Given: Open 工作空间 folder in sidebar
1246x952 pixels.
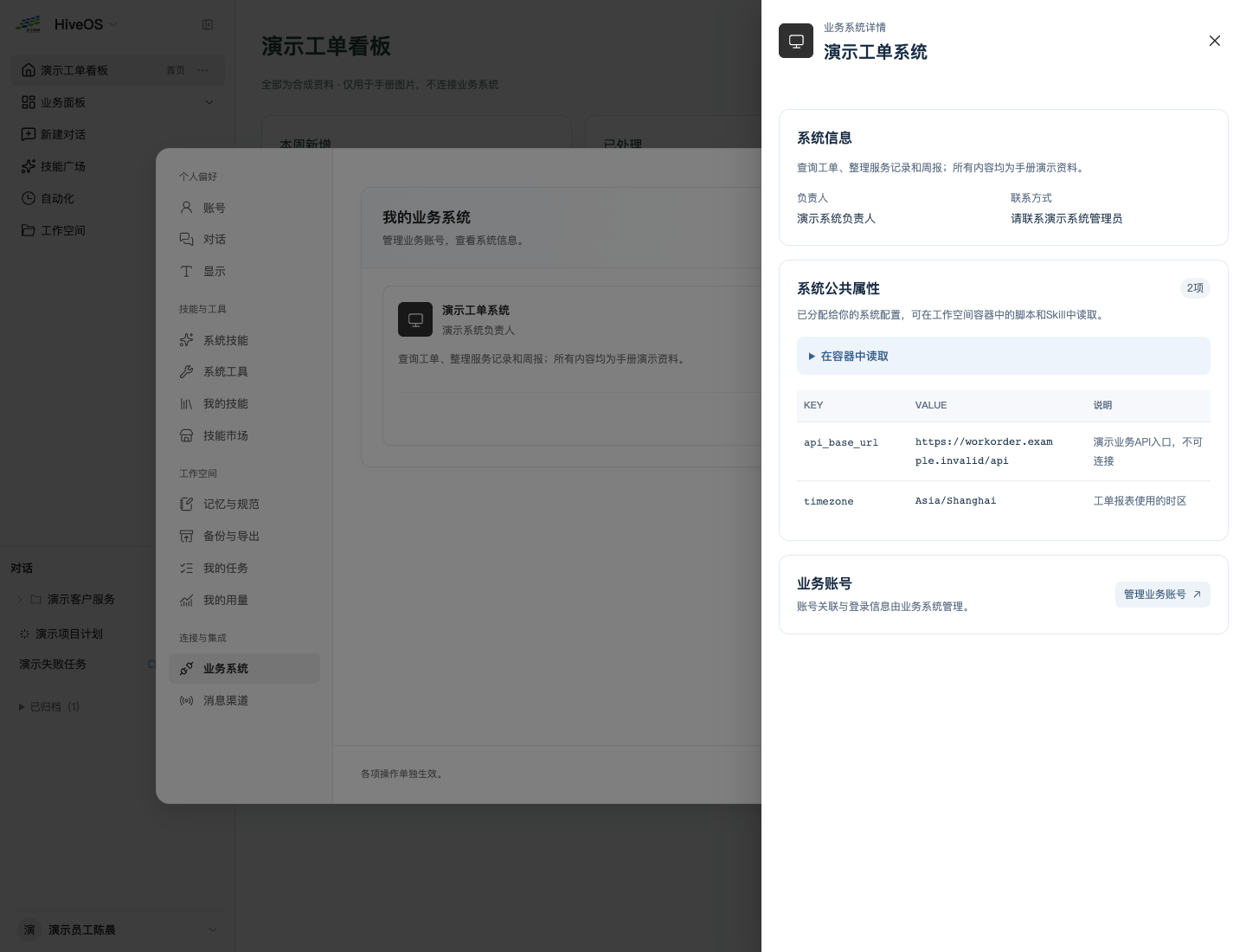Looking at the screenshot, I should point(117,230).
